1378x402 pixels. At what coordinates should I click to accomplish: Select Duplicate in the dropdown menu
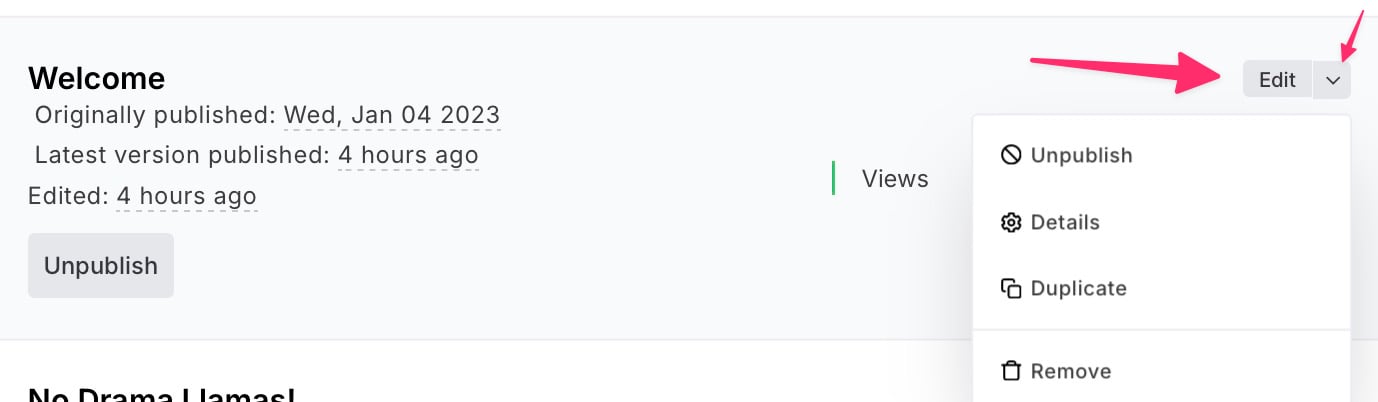(1078, 288)
